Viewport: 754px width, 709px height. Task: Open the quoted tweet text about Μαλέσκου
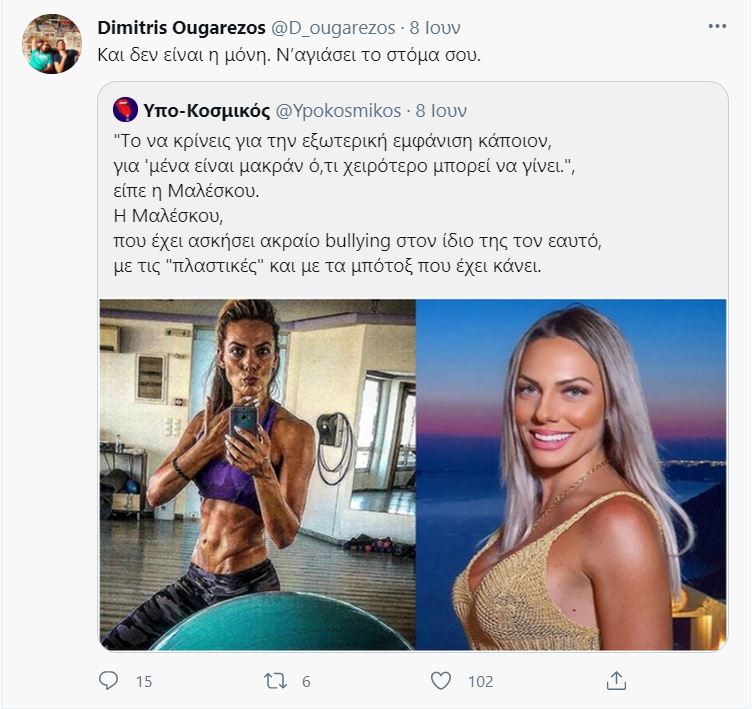tap(358, 203)
